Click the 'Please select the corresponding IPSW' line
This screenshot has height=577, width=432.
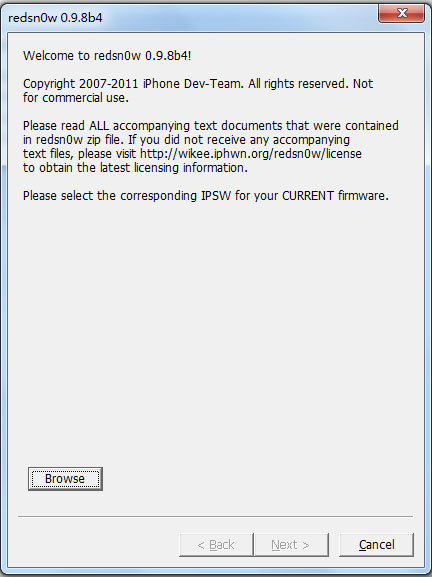206,195
